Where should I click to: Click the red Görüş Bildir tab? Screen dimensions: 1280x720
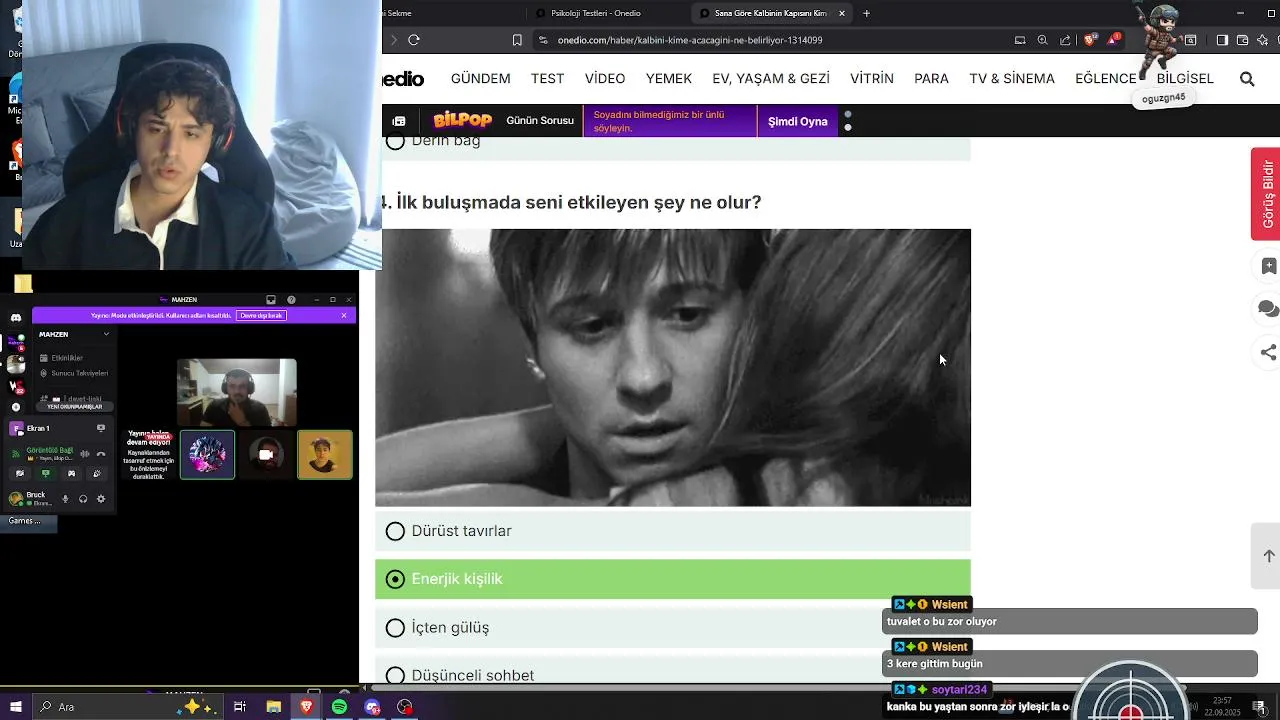pos(1266,194)
